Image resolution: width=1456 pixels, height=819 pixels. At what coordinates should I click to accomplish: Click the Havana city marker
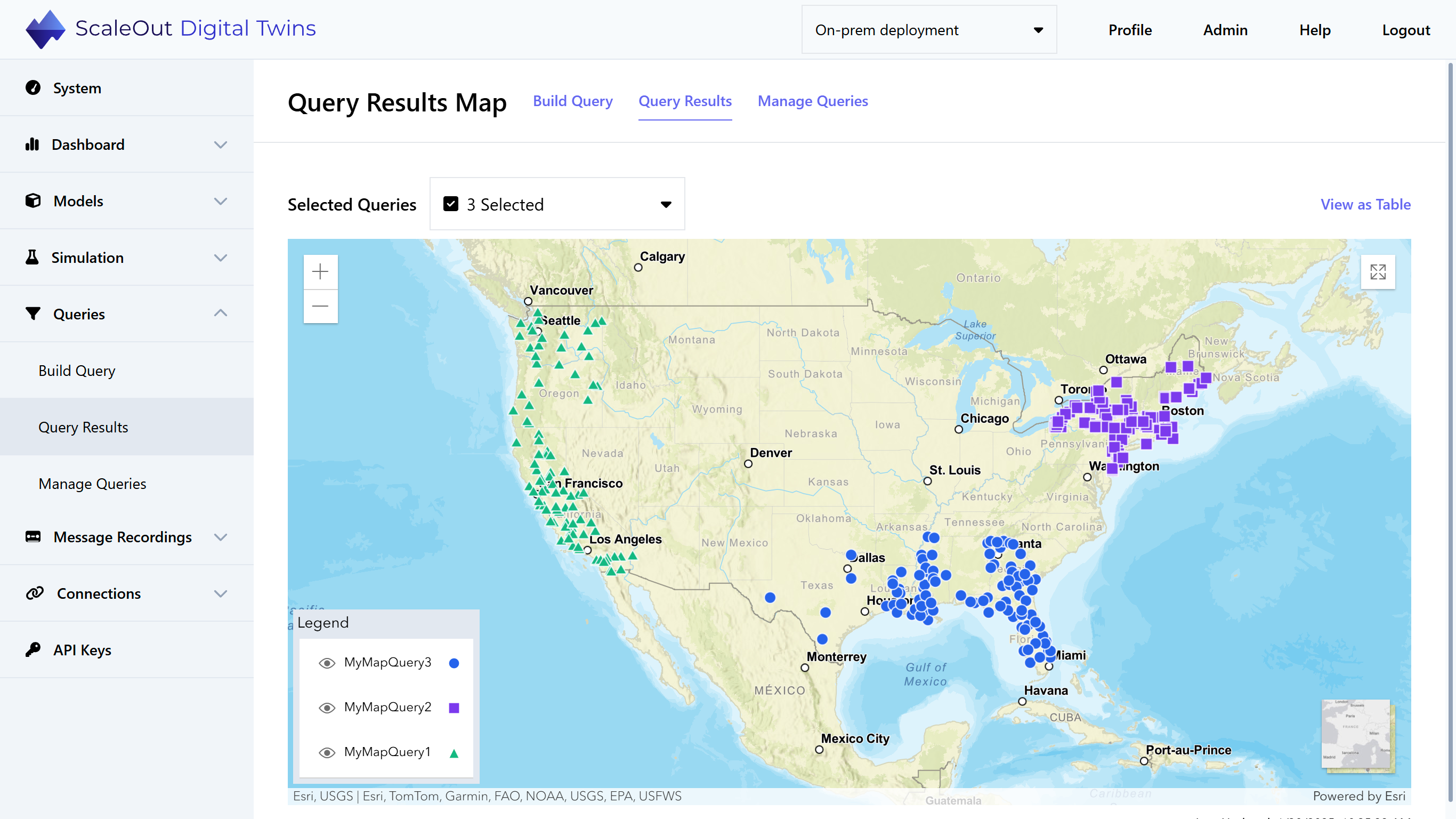pyautogui.click(x=1022, y=701)
